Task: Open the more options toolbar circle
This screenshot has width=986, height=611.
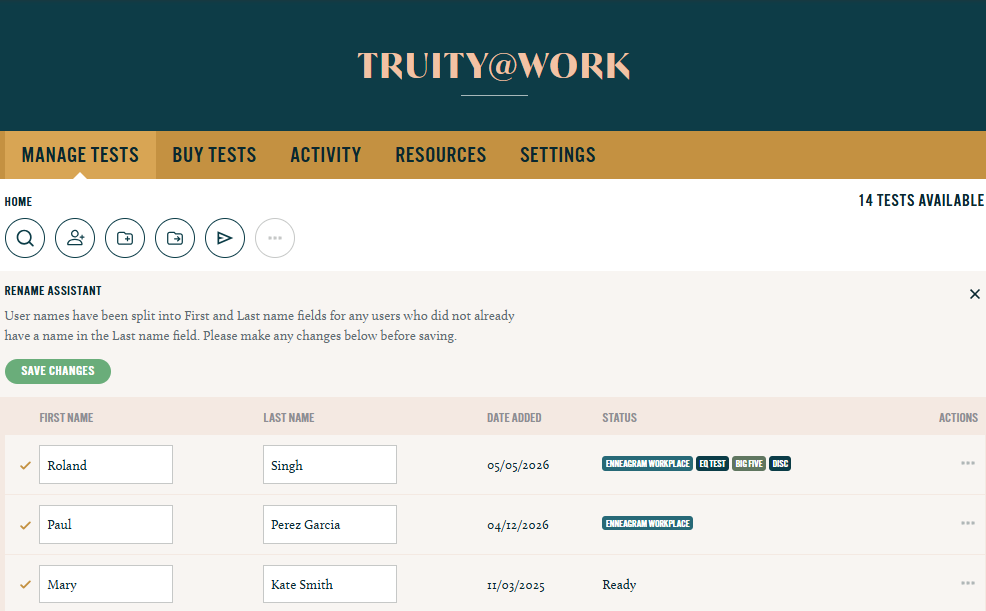Action: point(275,238)
